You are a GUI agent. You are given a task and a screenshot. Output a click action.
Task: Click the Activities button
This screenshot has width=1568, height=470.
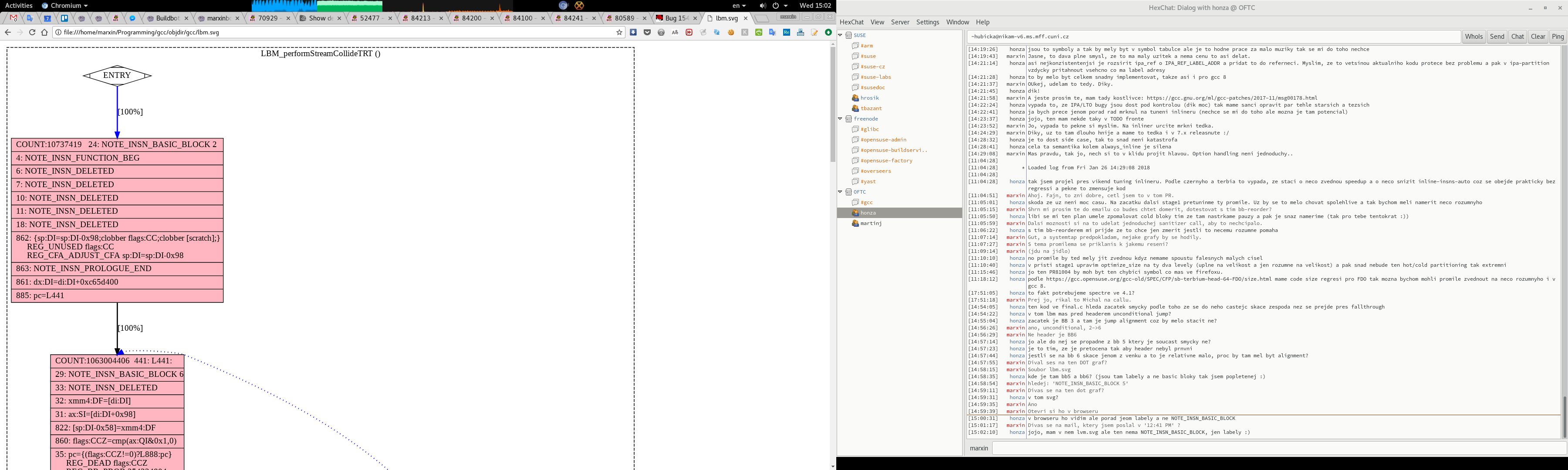[x=19, y=6]
